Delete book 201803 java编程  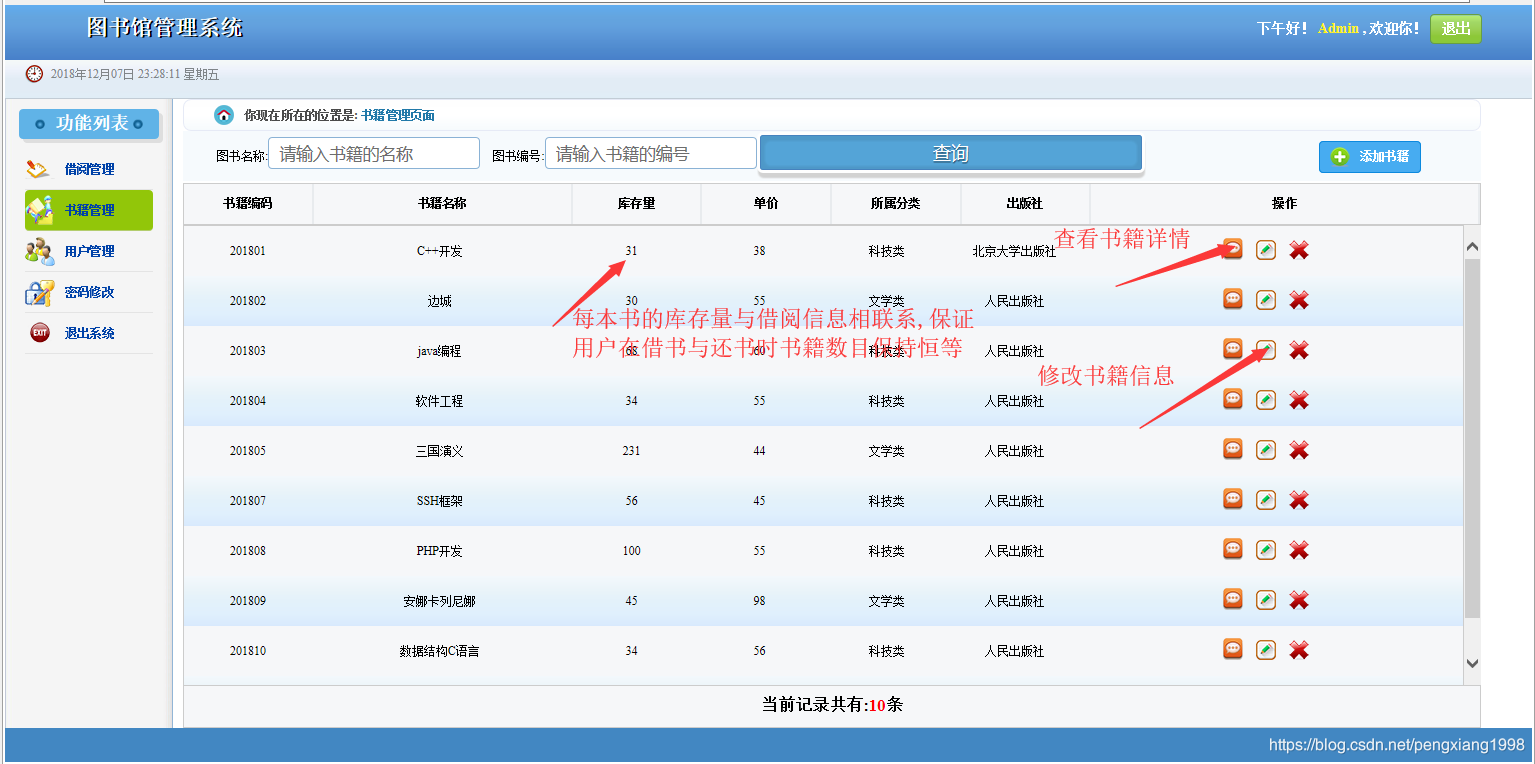point(1299,350)
